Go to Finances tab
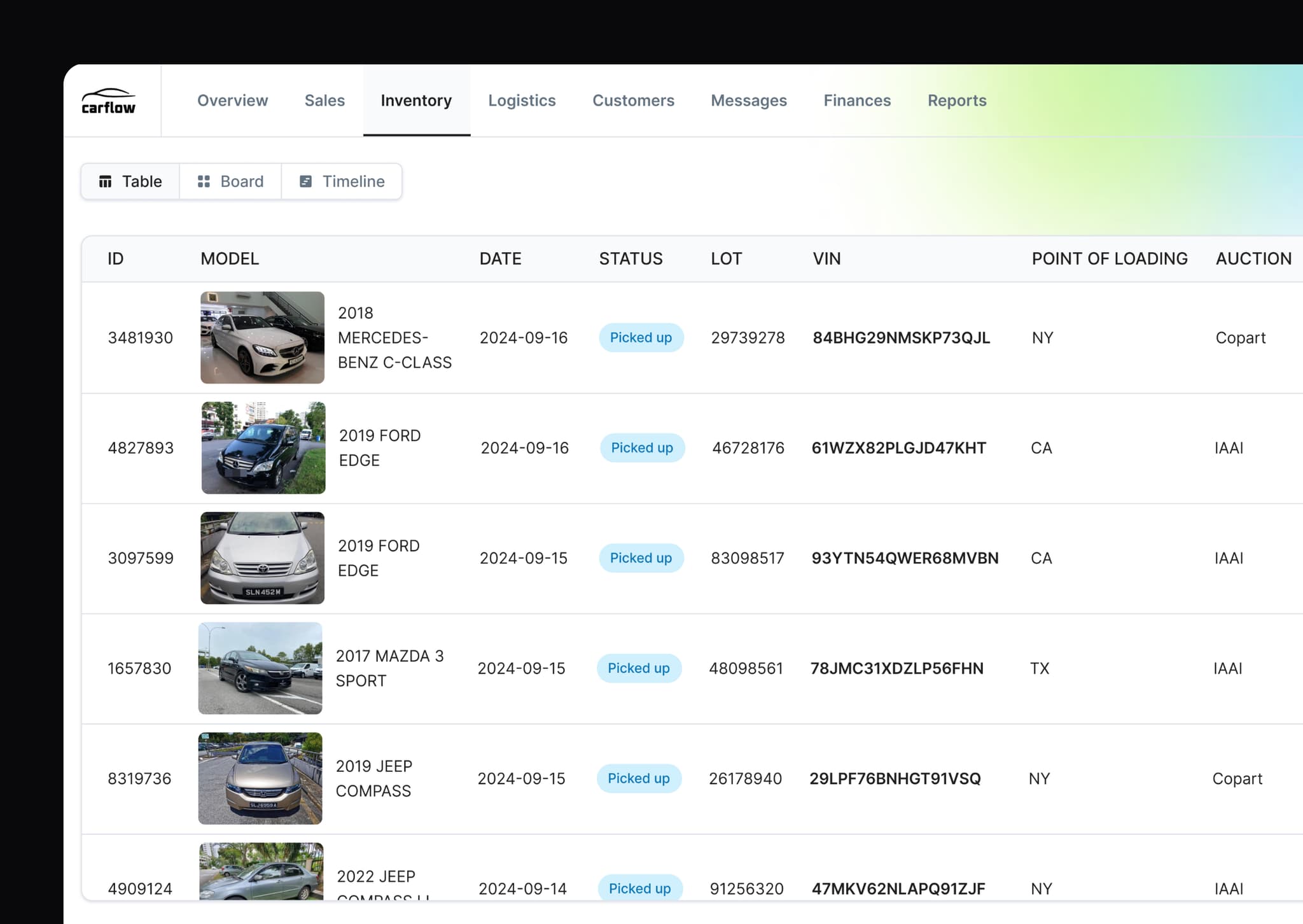The height and width of the screenshot is (924, 1303). coord(857,101)
